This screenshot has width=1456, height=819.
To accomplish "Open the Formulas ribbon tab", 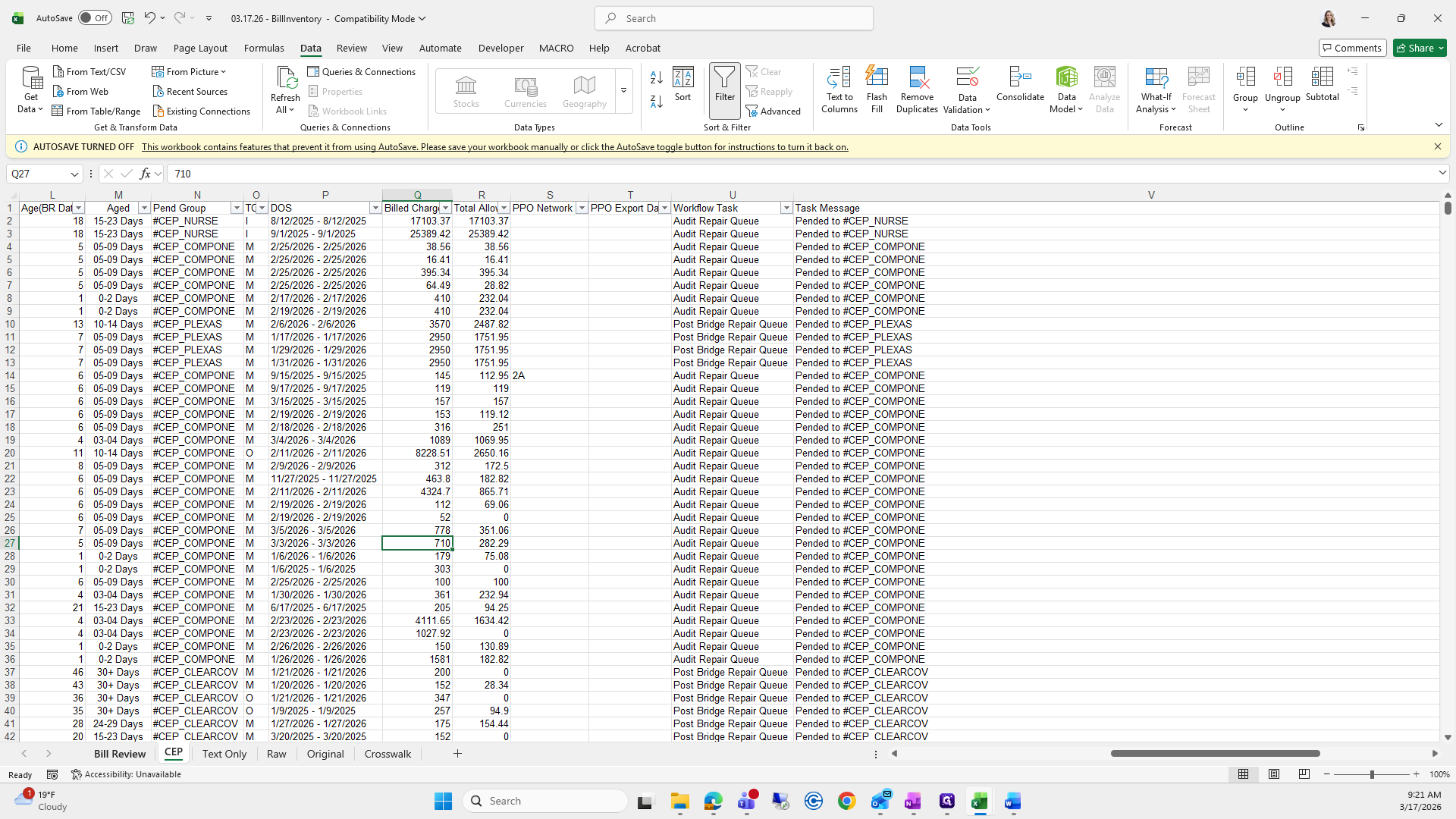I will [x=264, y=48].
